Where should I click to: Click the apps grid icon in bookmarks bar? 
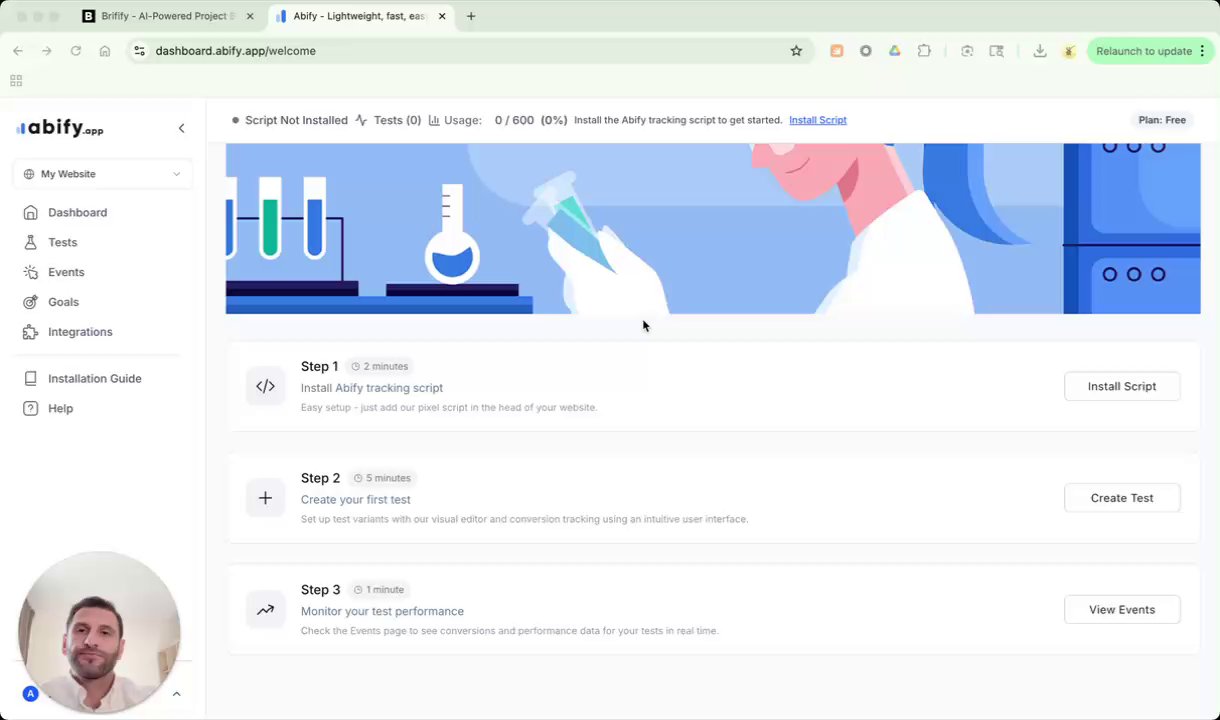pos(16,81)
